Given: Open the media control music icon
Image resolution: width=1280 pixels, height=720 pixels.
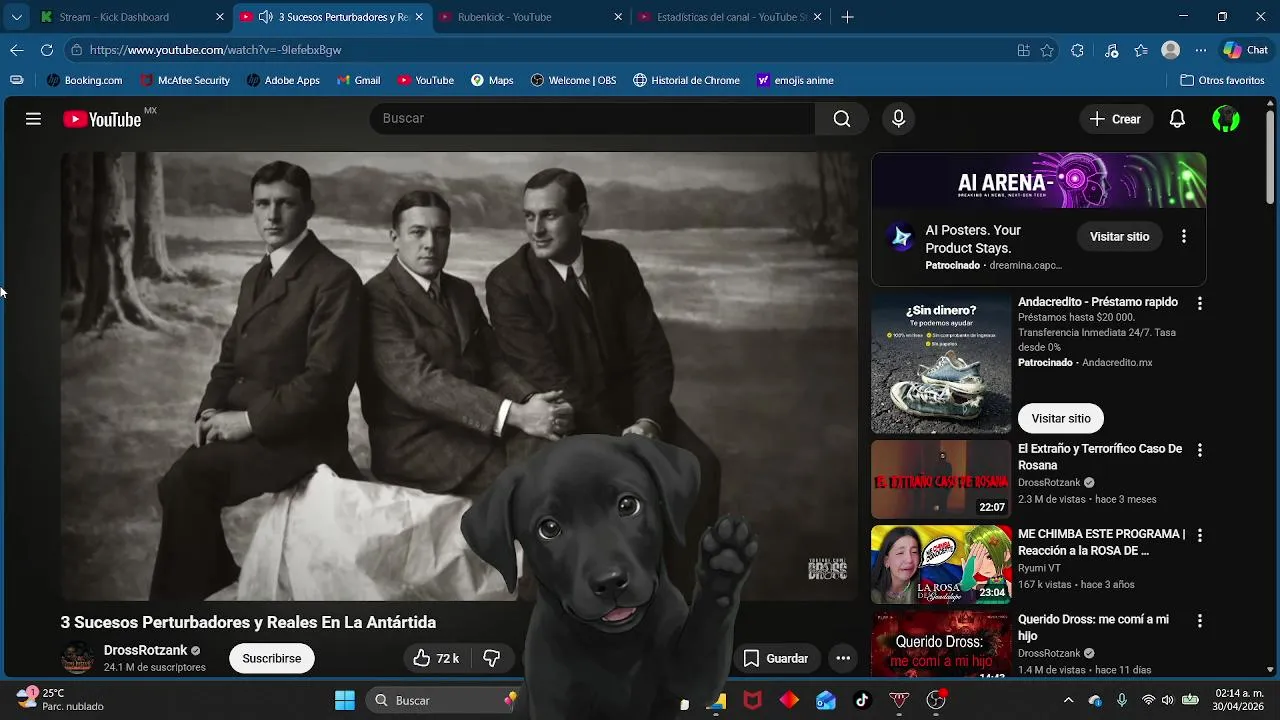Looking at the screenshot, I should pos(1112,50).
